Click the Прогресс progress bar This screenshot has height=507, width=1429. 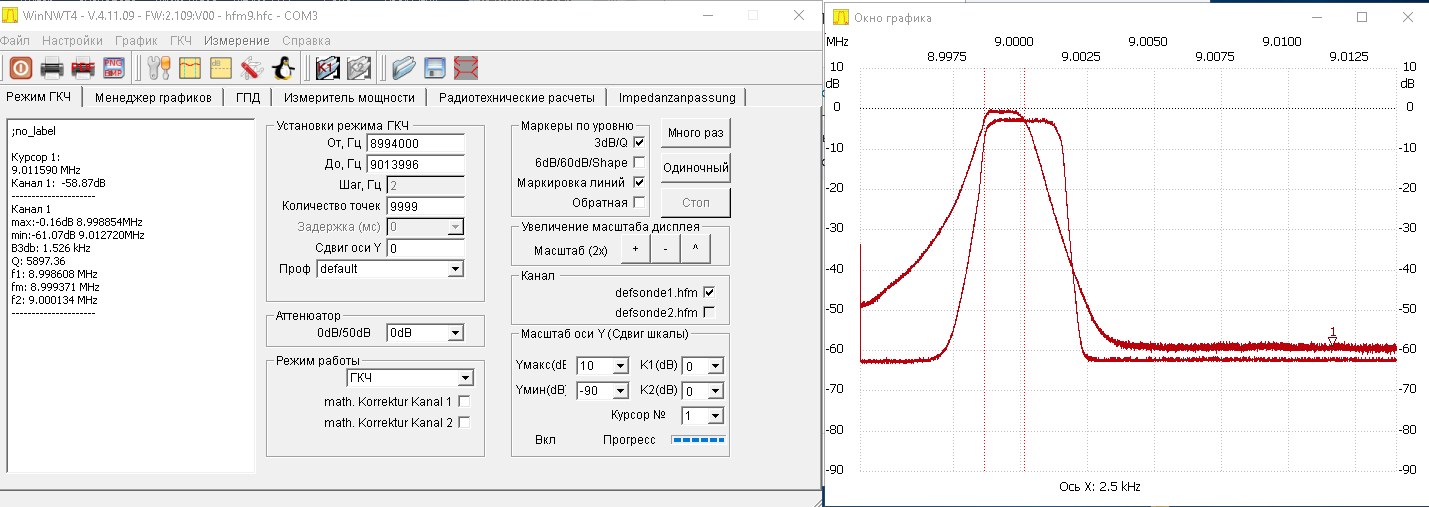(698, 439)
